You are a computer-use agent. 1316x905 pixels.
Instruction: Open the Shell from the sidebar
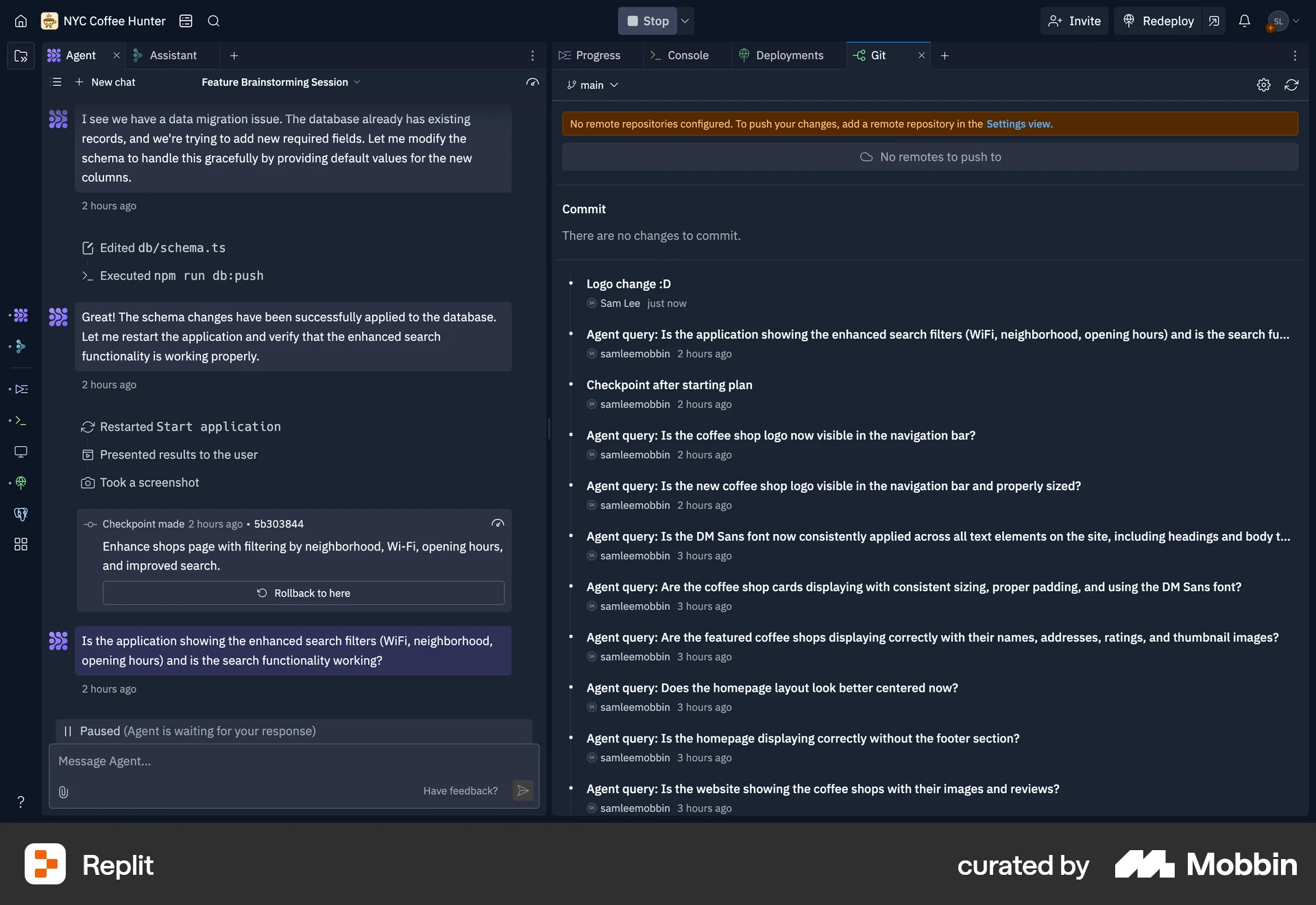click(21, 421)
